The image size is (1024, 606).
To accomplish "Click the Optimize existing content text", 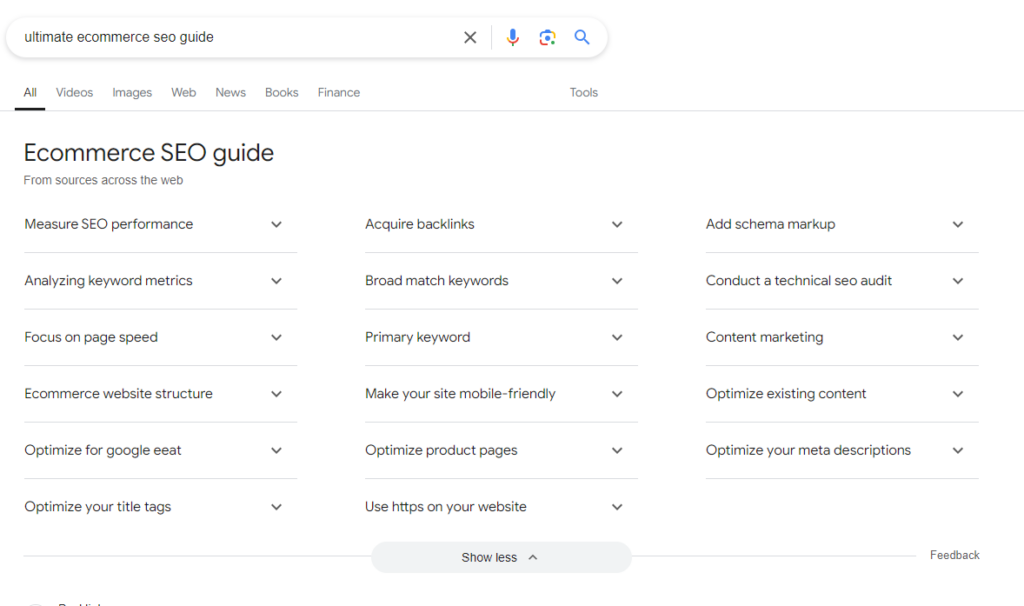I will coord(786,394).
